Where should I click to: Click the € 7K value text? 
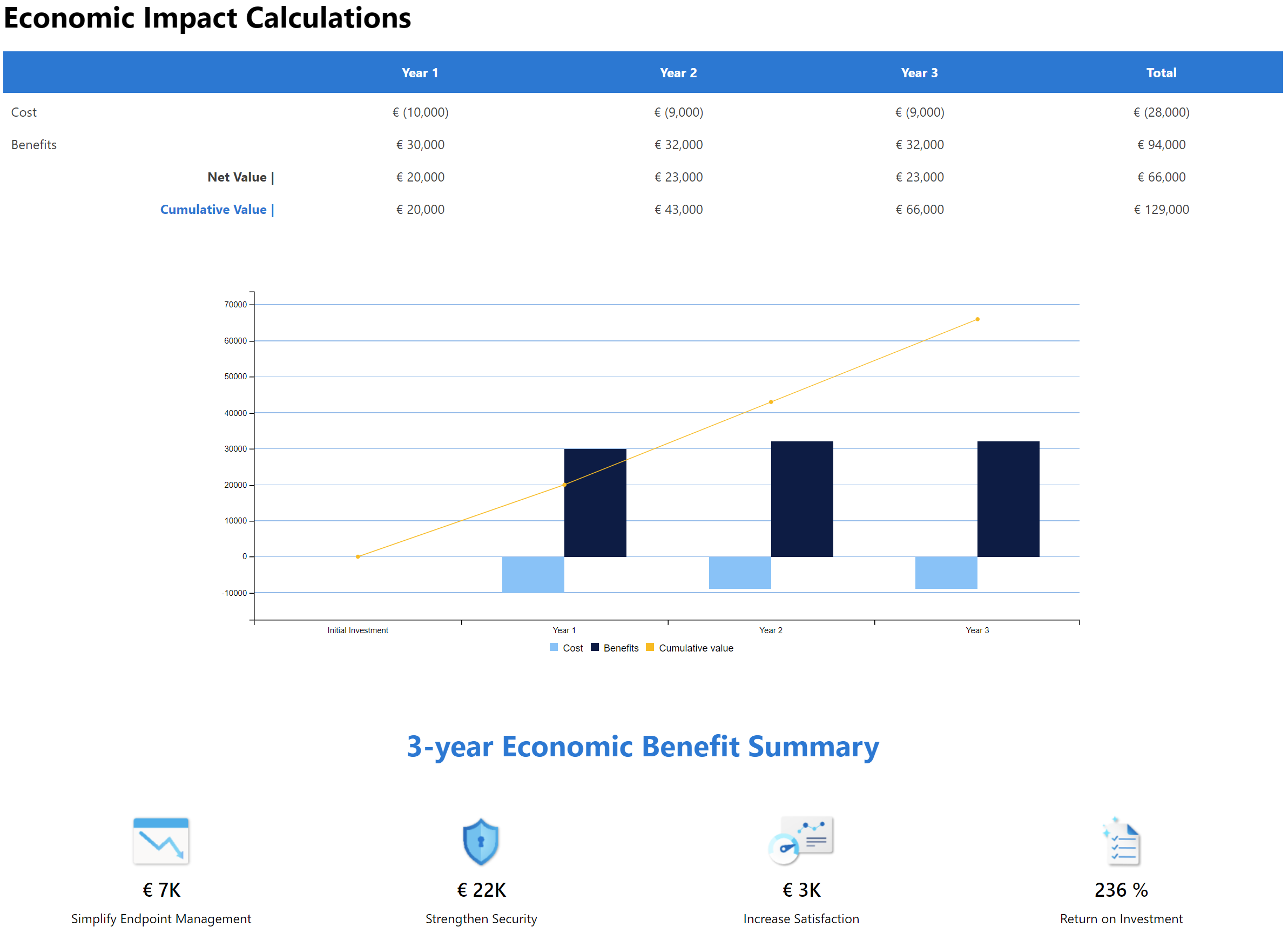tap(161, 890)
